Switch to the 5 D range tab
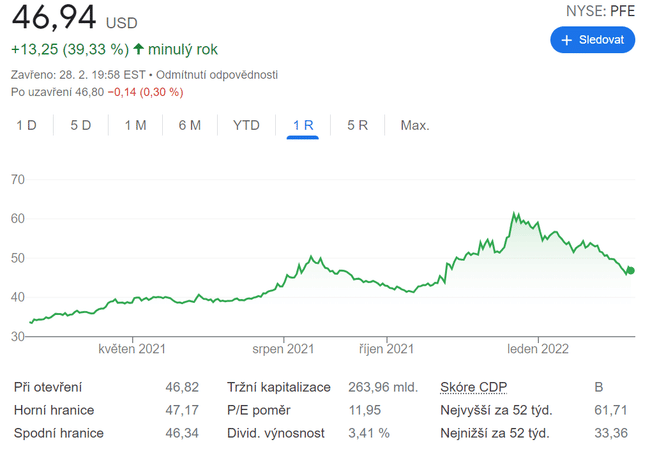Viewport: 650px width, 455px height. click(x=81, y=125)
